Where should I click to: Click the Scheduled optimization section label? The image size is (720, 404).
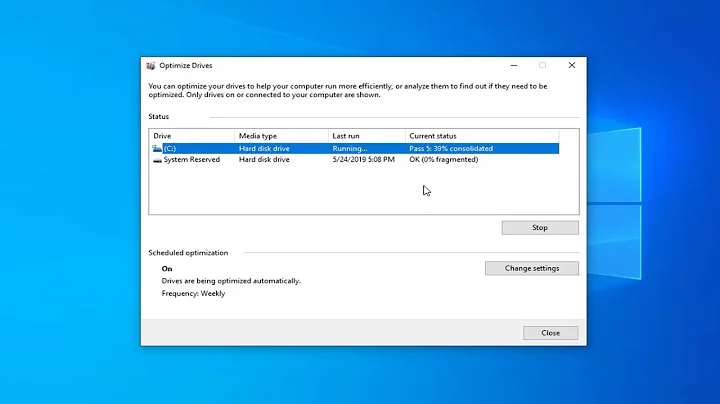188,253
